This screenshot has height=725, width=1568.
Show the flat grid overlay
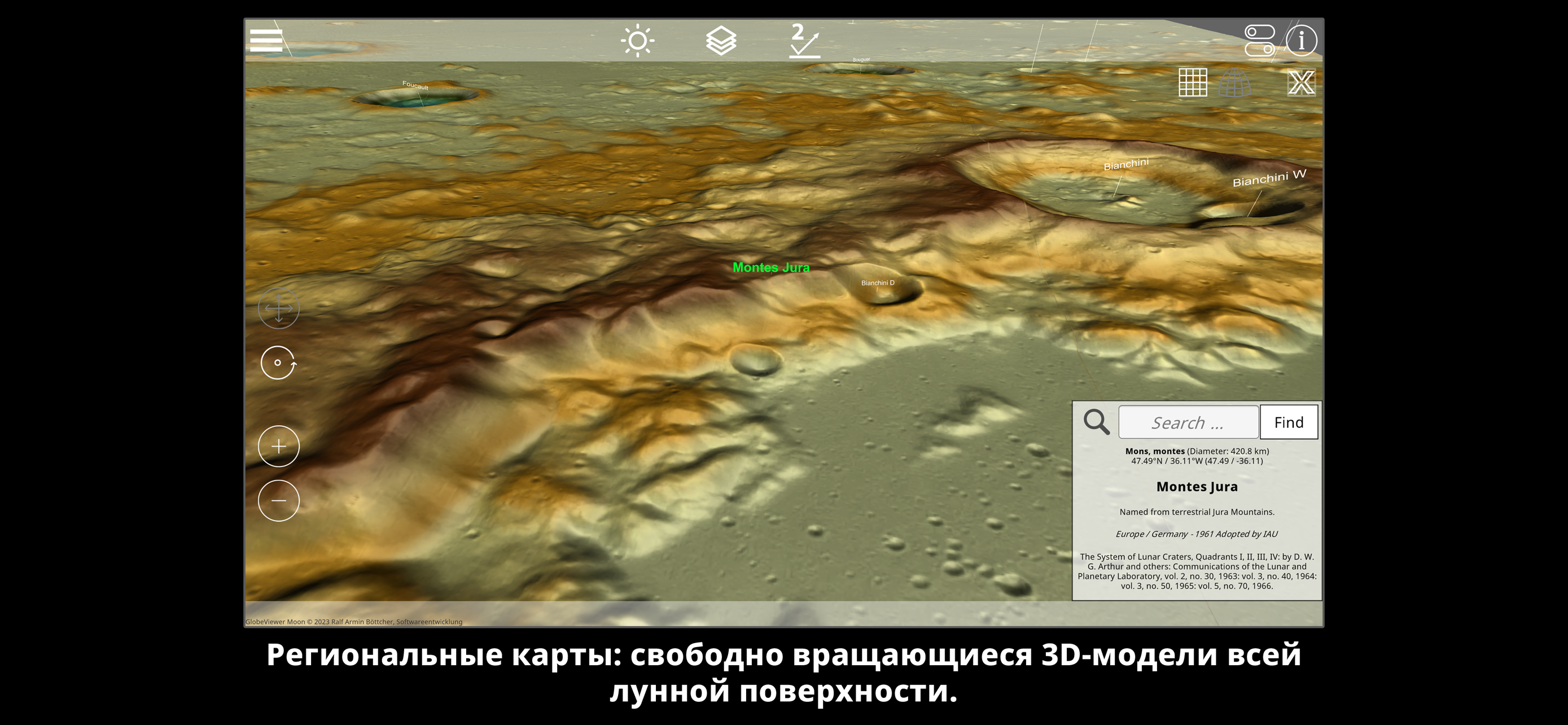pos(1193,82)
